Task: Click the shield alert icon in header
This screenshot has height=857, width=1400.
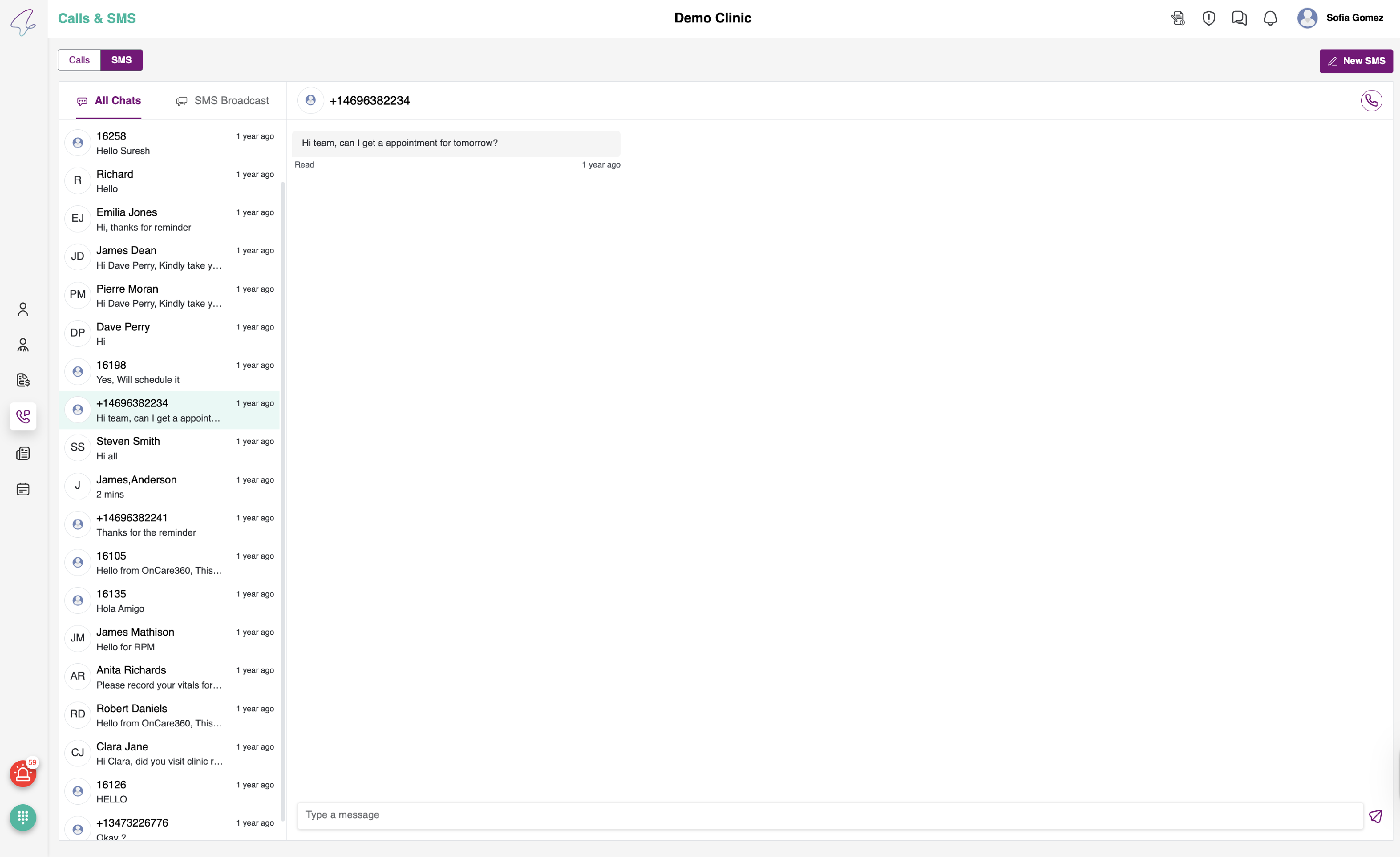Action: coord(1209,18)
